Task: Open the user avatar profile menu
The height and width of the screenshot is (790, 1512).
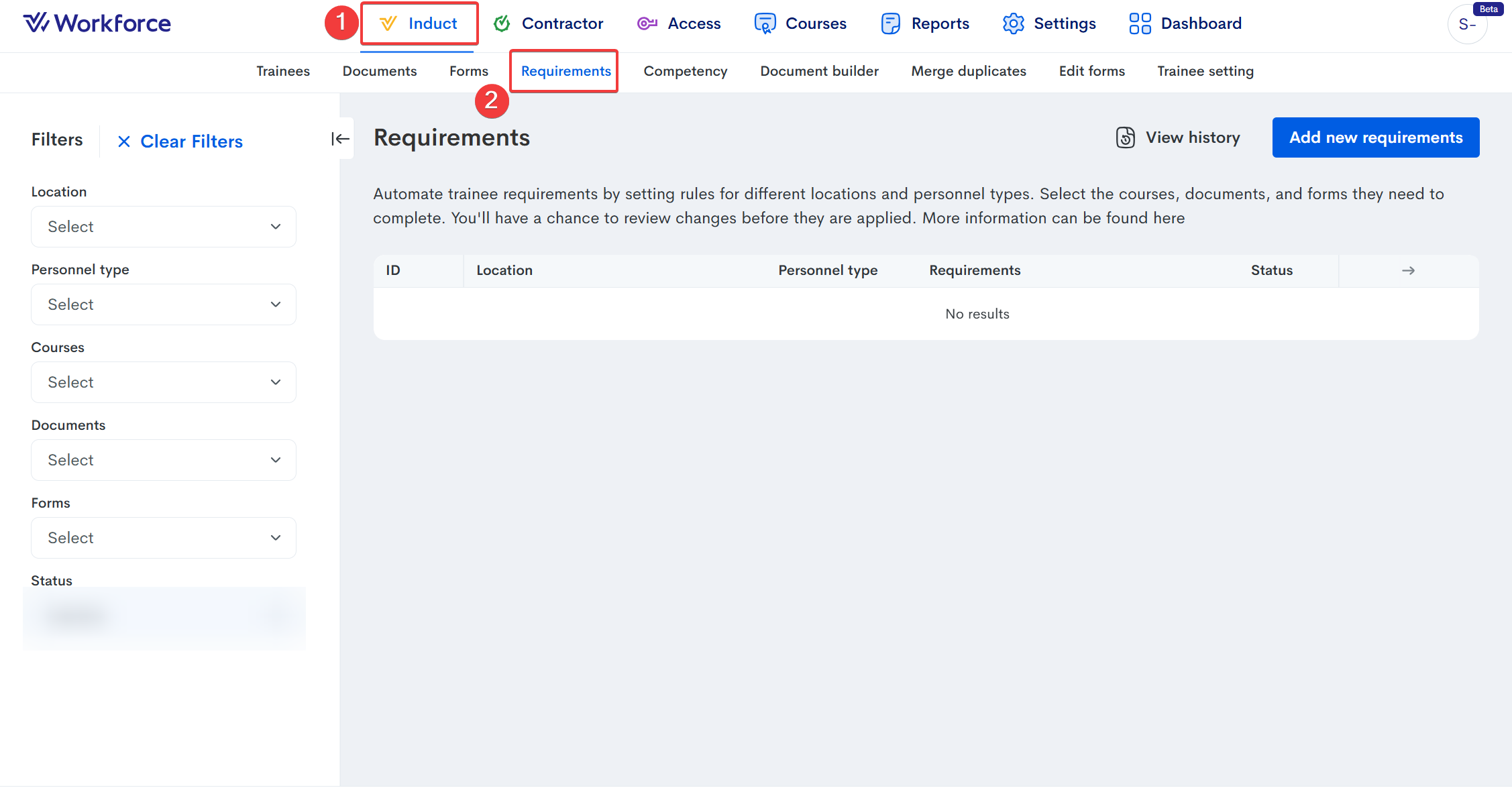Action: coord(1467,25)
